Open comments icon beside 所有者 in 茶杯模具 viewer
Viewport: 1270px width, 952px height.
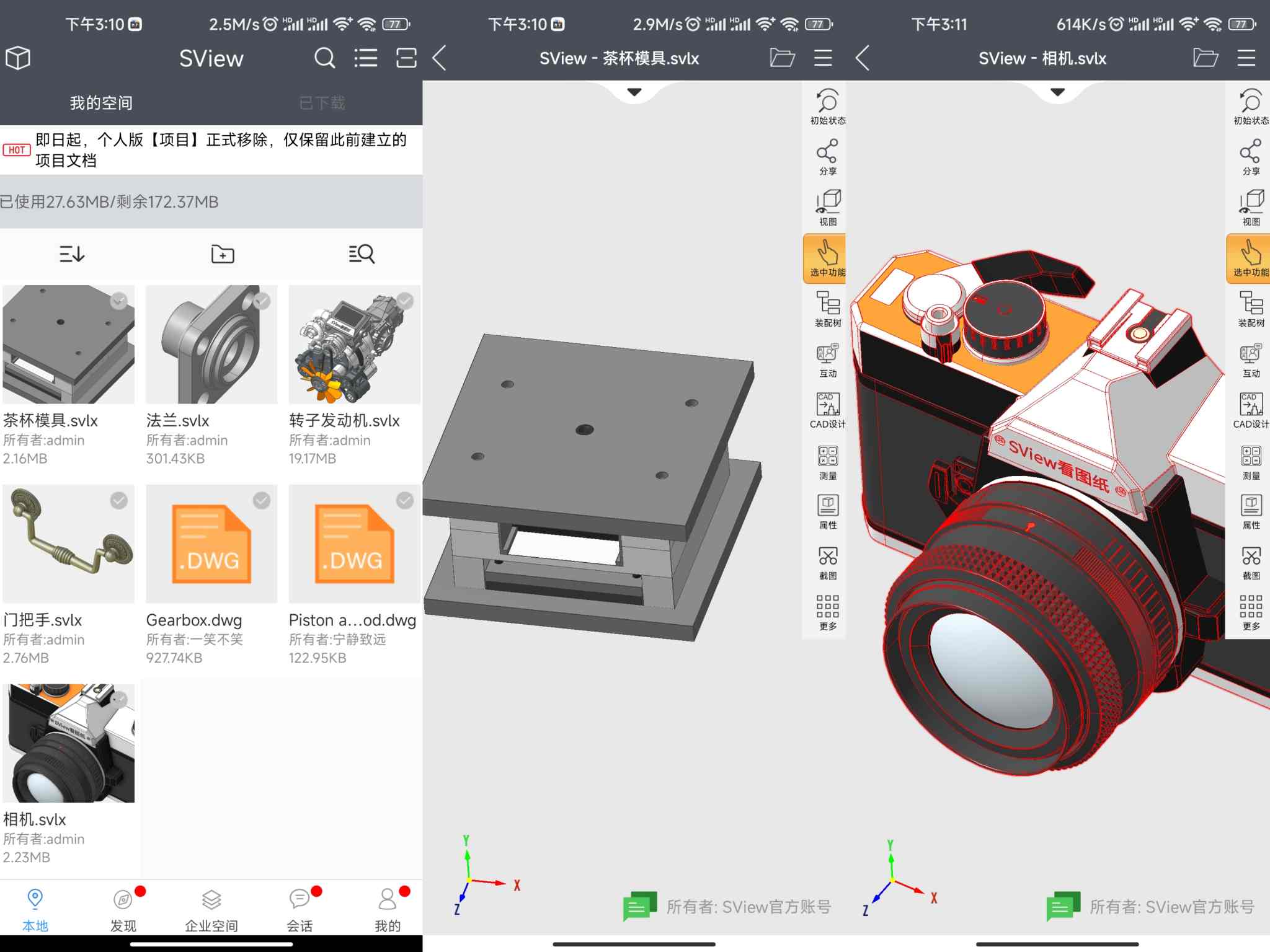(640, 907)
